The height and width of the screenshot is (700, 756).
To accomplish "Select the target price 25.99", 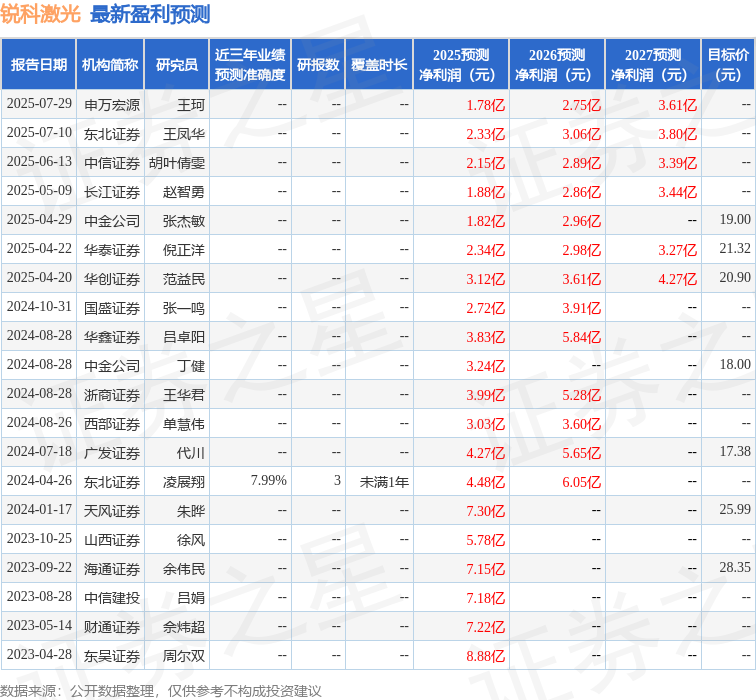I will pyautogui.click(x=735, y=509).
